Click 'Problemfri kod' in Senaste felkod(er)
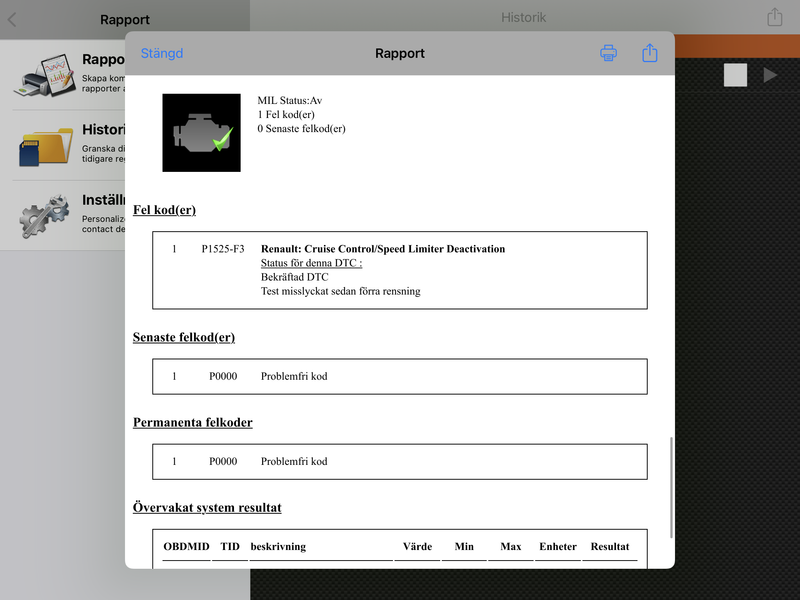800x600 pixels. (294, 377)
